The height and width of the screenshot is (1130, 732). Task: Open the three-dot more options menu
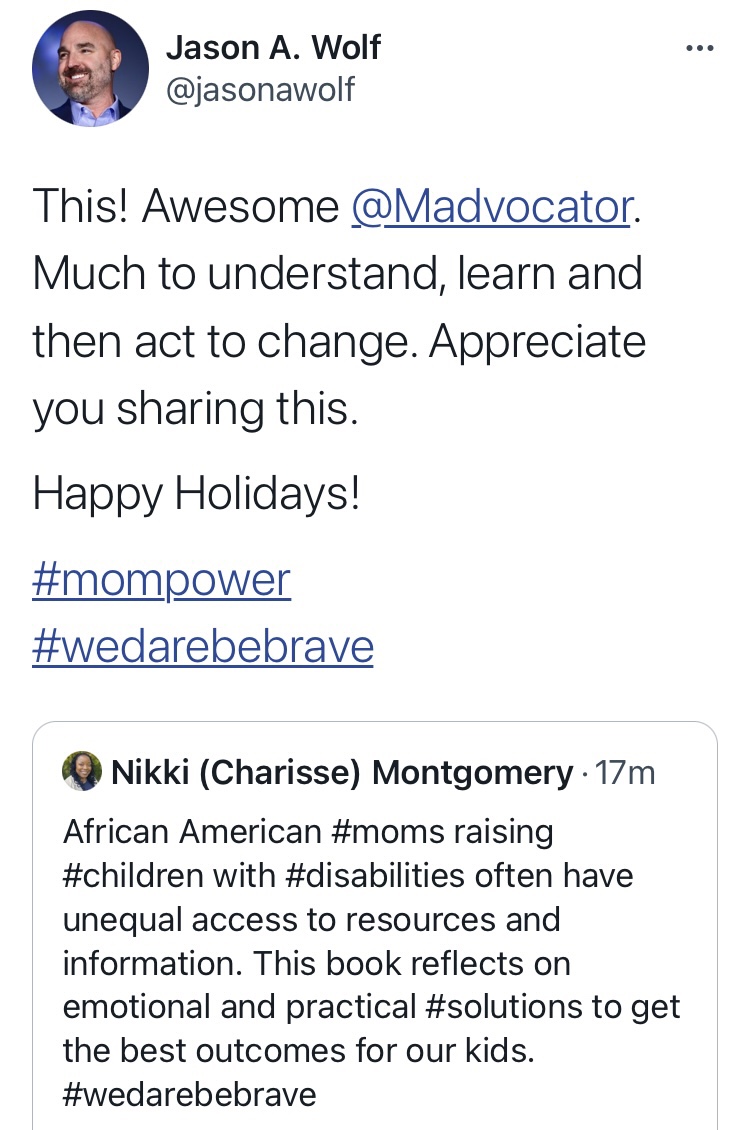[699, 48]
